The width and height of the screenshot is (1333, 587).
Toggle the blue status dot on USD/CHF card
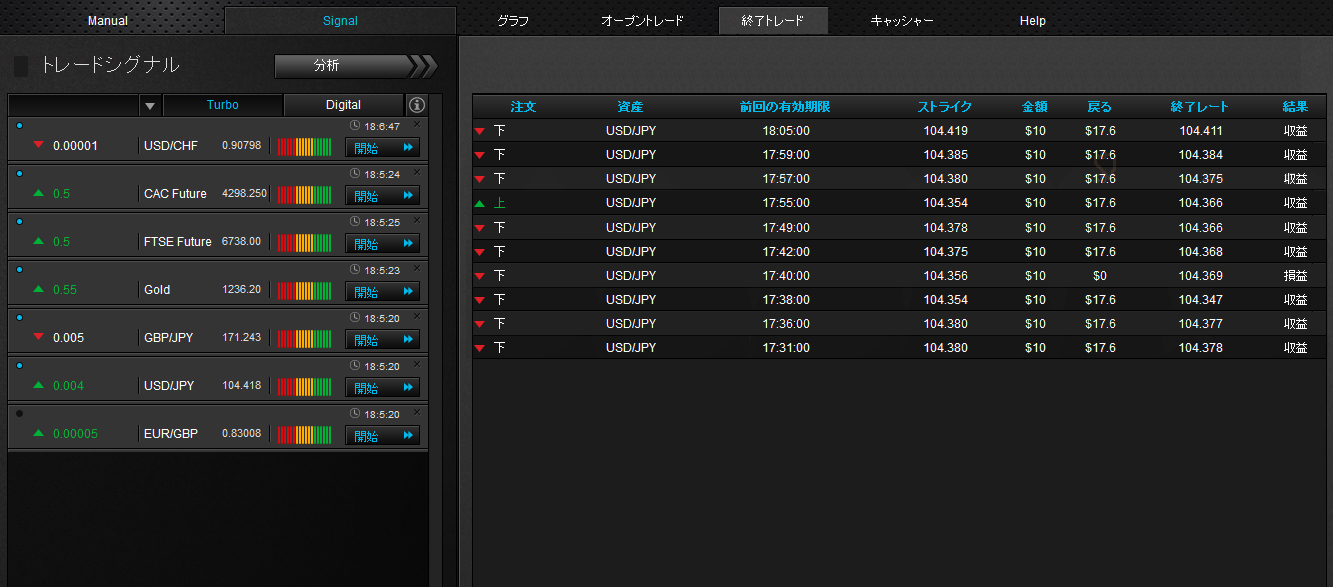pyautogui.click(x=19, y=125)
